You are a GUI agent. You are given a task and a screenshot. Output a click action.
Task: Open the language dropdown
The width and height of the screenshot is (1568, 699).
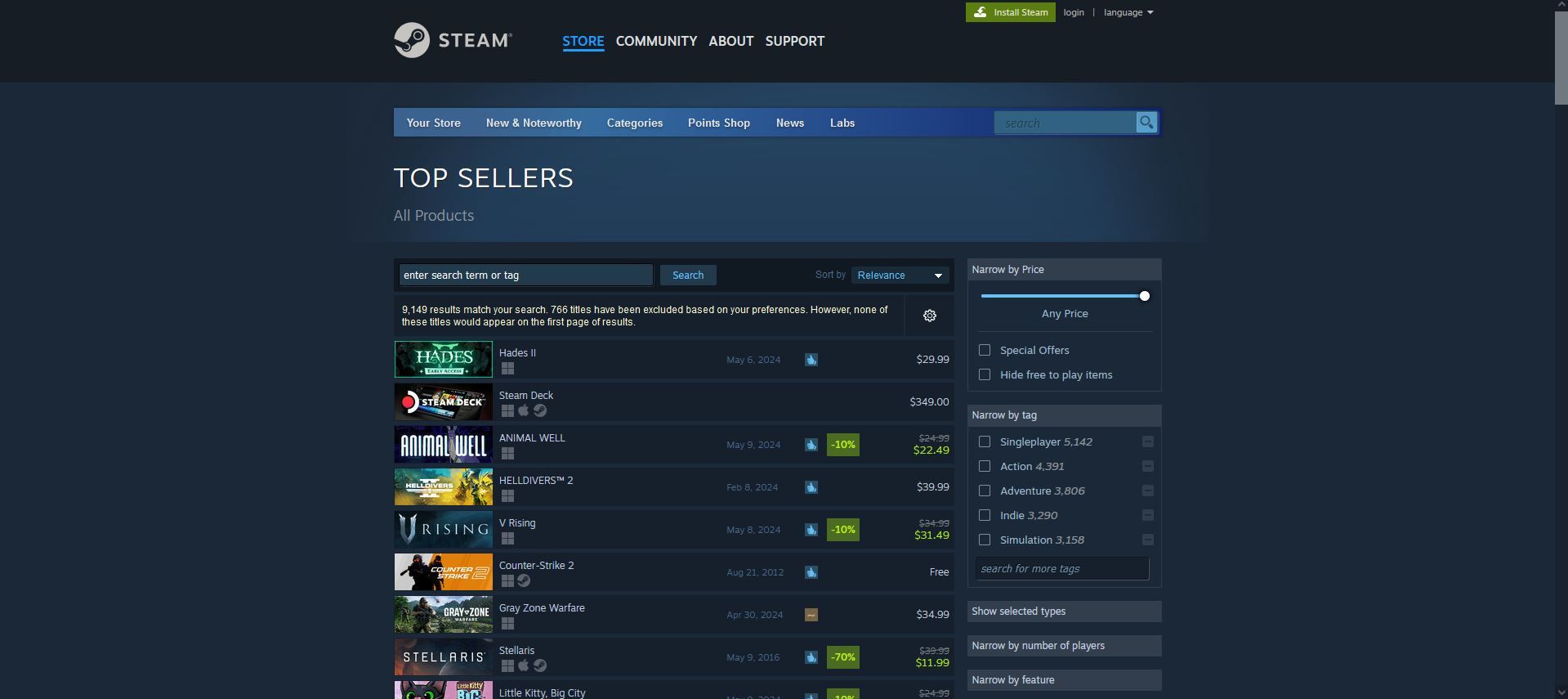tap(1128, 12)
